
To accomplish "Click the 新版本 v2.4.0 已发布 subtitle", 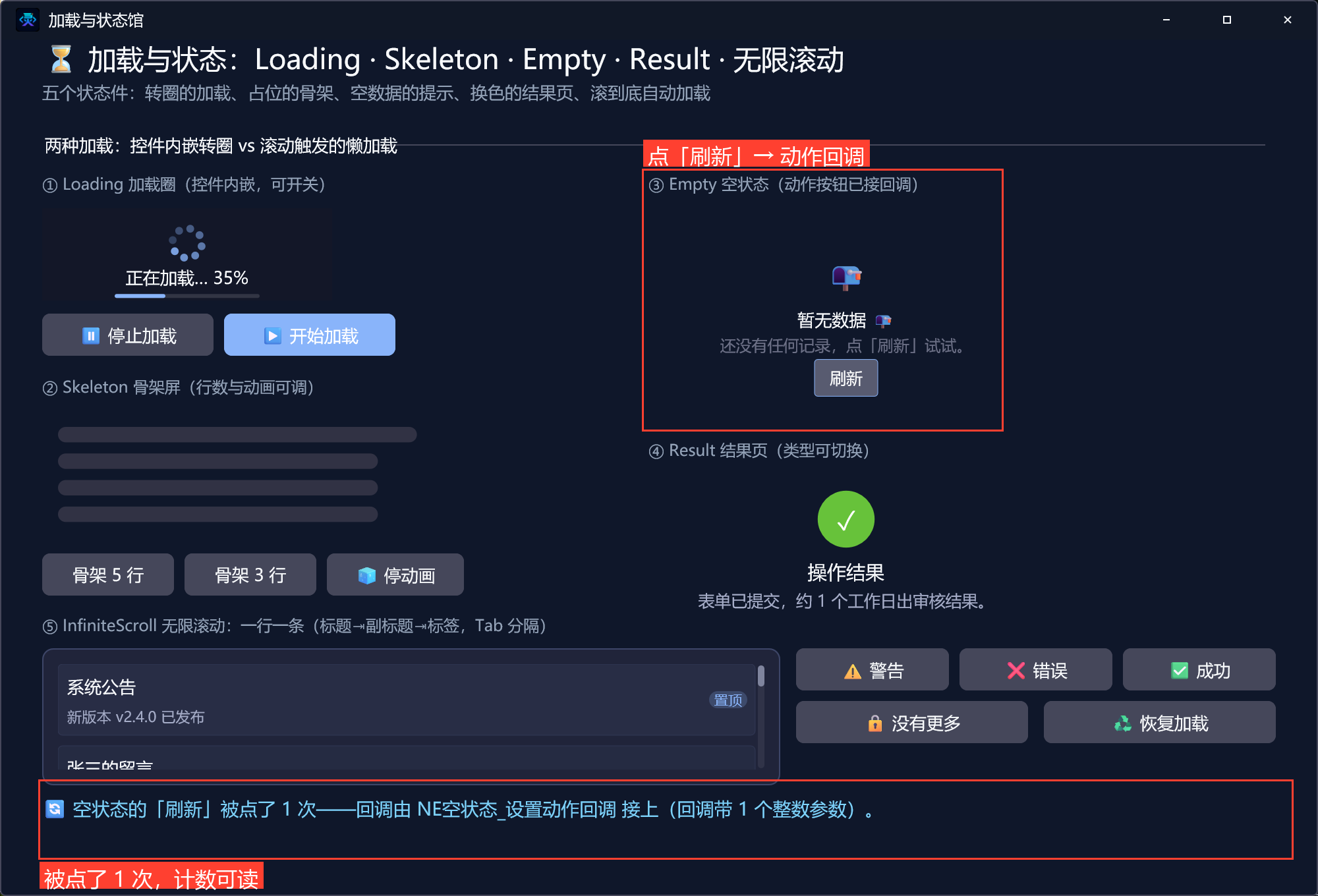I will pos(136,717).
